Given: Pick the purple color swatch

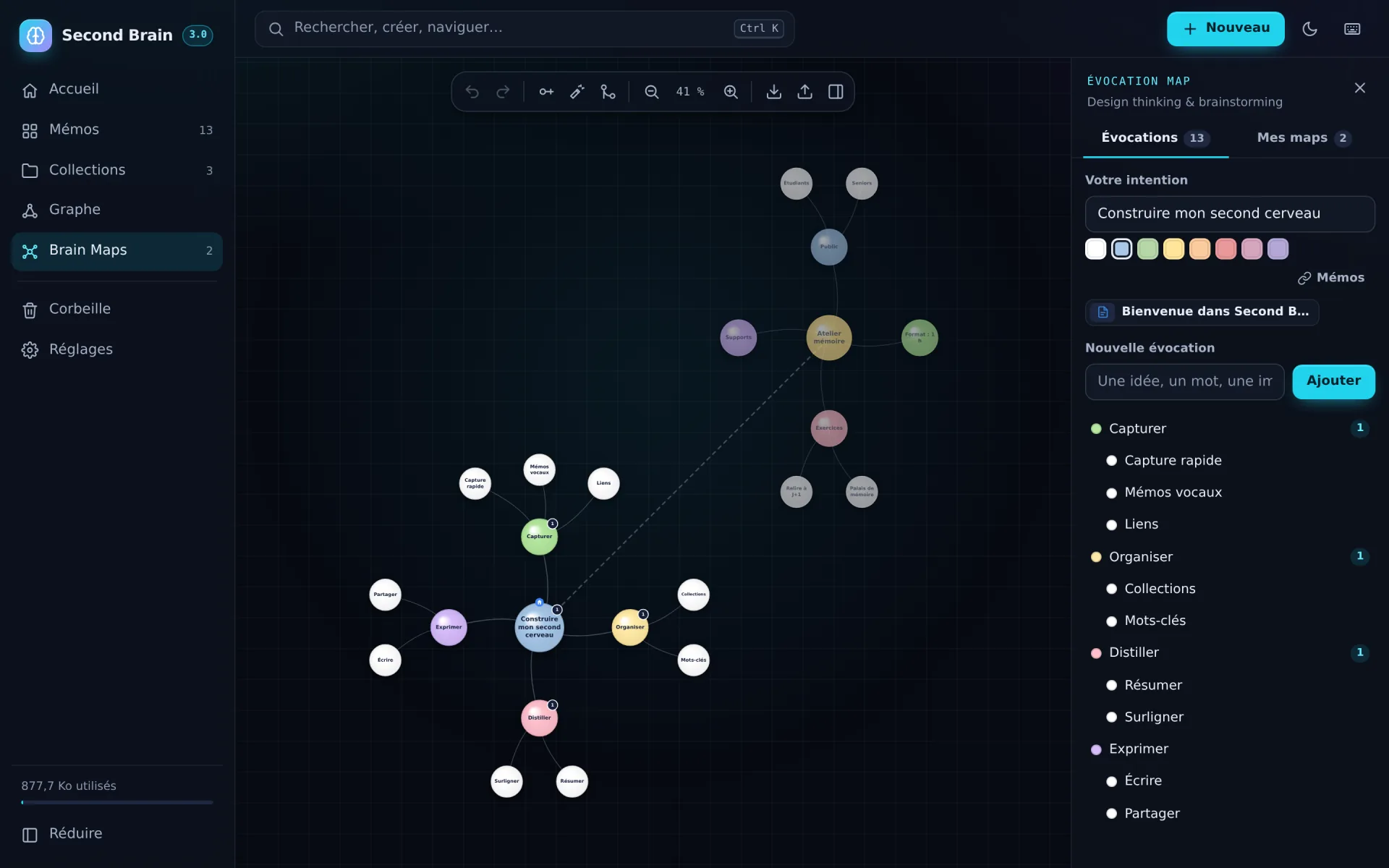Looking at the screenshot, I should [x=1278, y=249].
